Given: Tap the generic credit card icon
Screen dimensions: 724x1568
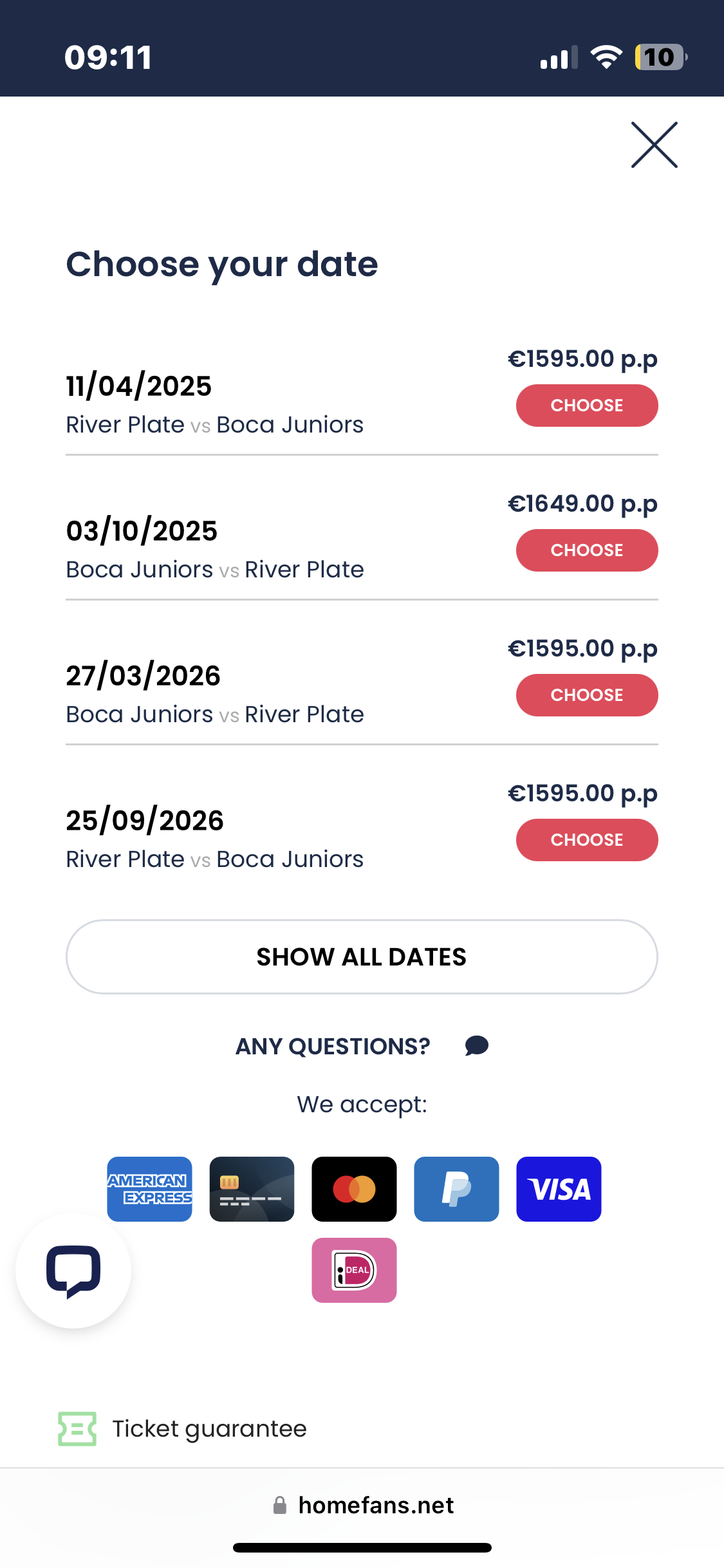Looking at the screenshot, I should click(x=252, y=1189).
